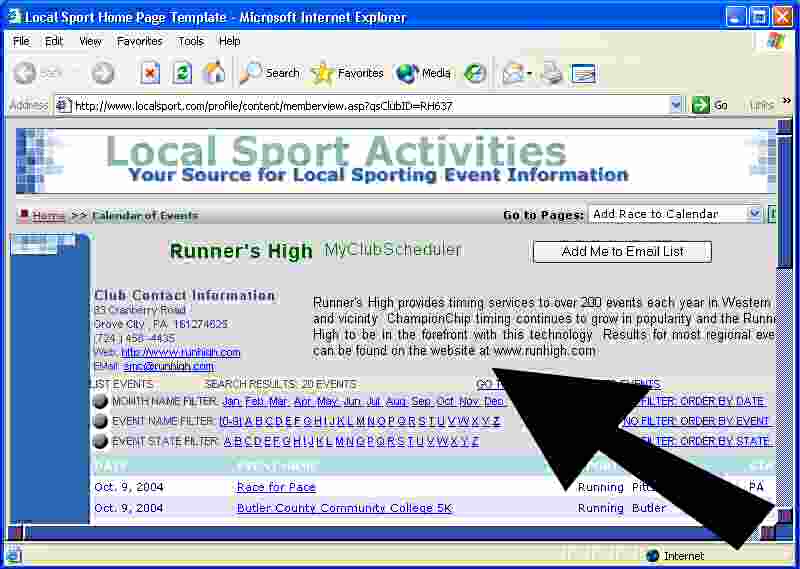Click the Windows flag logo icon
Image resolution: width=800 pixels, height=569 pixels.
(x=776, y=41)
